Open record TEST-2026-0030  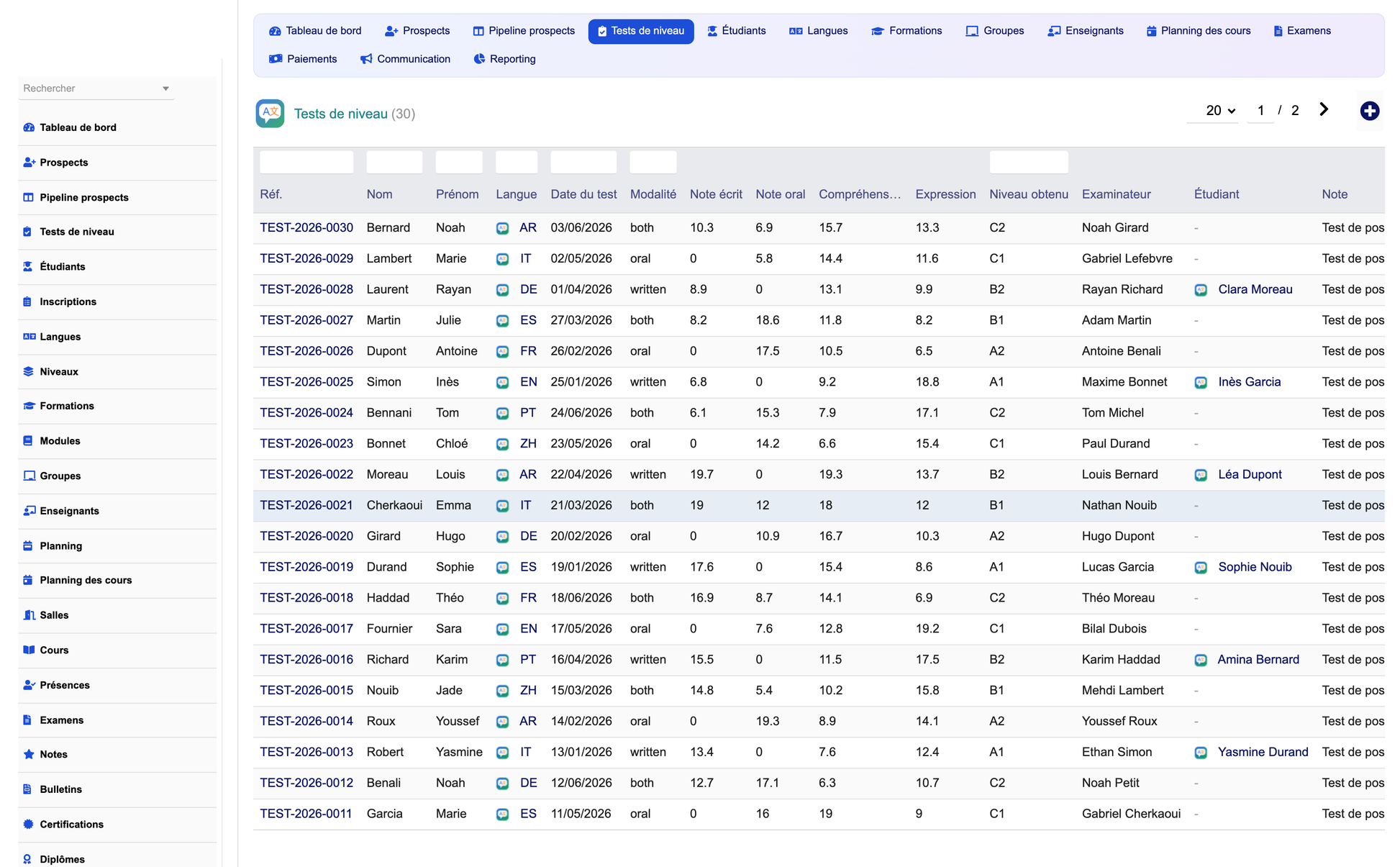point(306,227)
